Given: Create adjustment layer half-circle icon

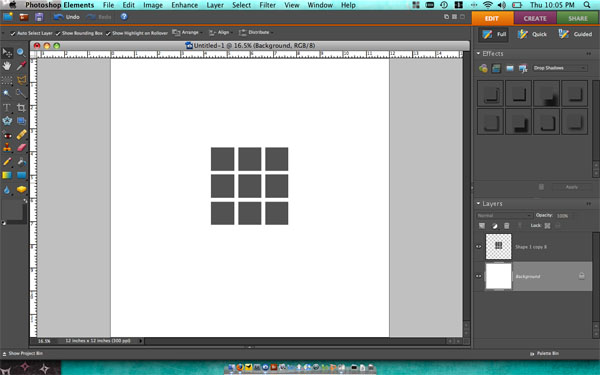Looking at the screenshot, I should click(494, 226).
